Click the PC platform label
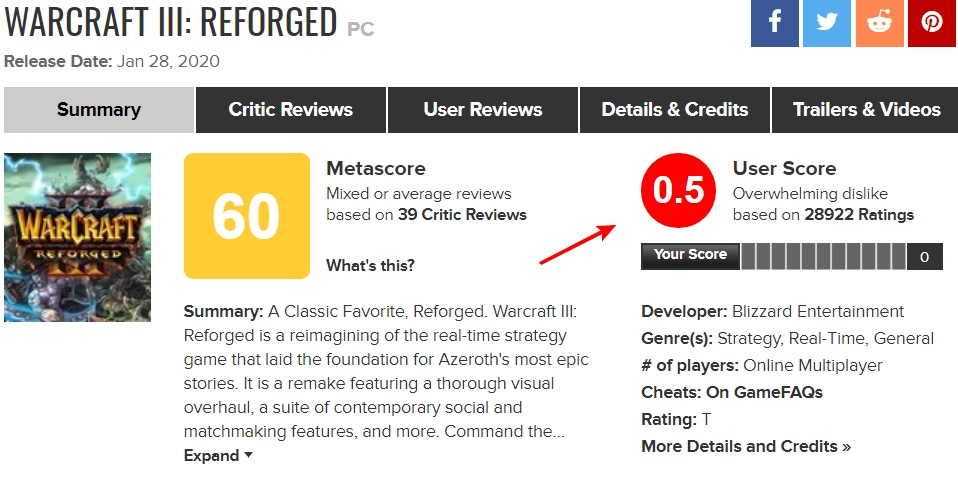The height and width of the screenshot is (486, 958). pos(360,29)
